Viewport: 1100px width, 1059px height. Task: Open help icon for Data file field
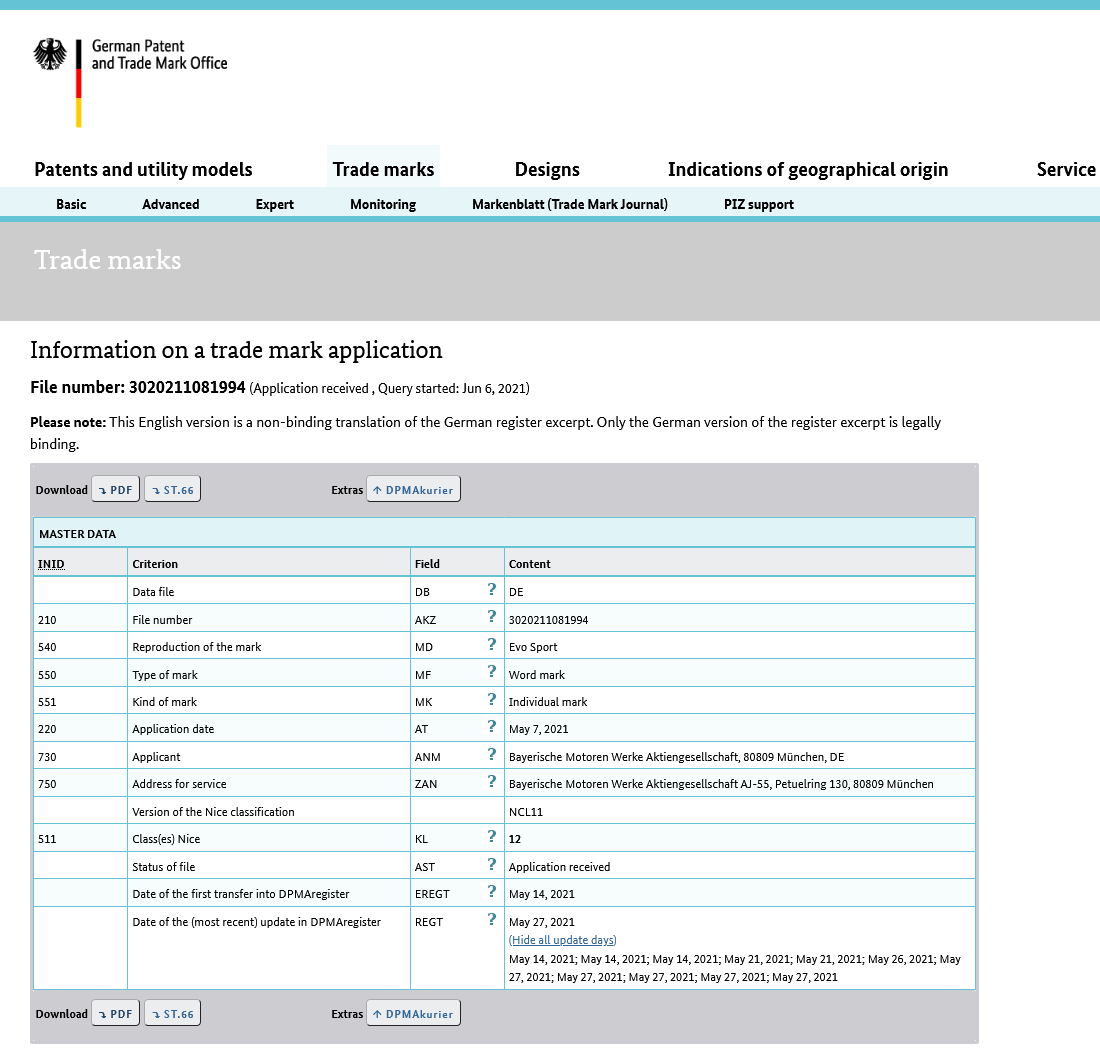[492, 590]
